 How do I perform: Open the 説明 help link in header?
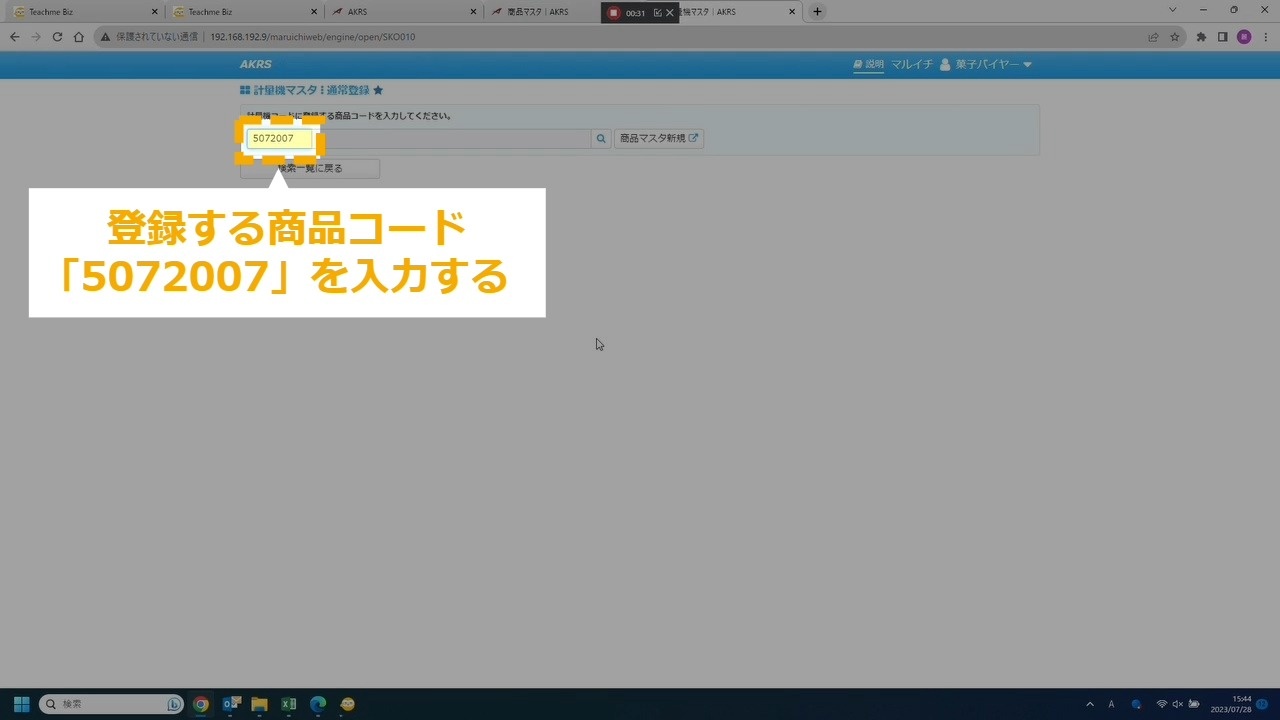pyautogui.click(x=868, y=65)
